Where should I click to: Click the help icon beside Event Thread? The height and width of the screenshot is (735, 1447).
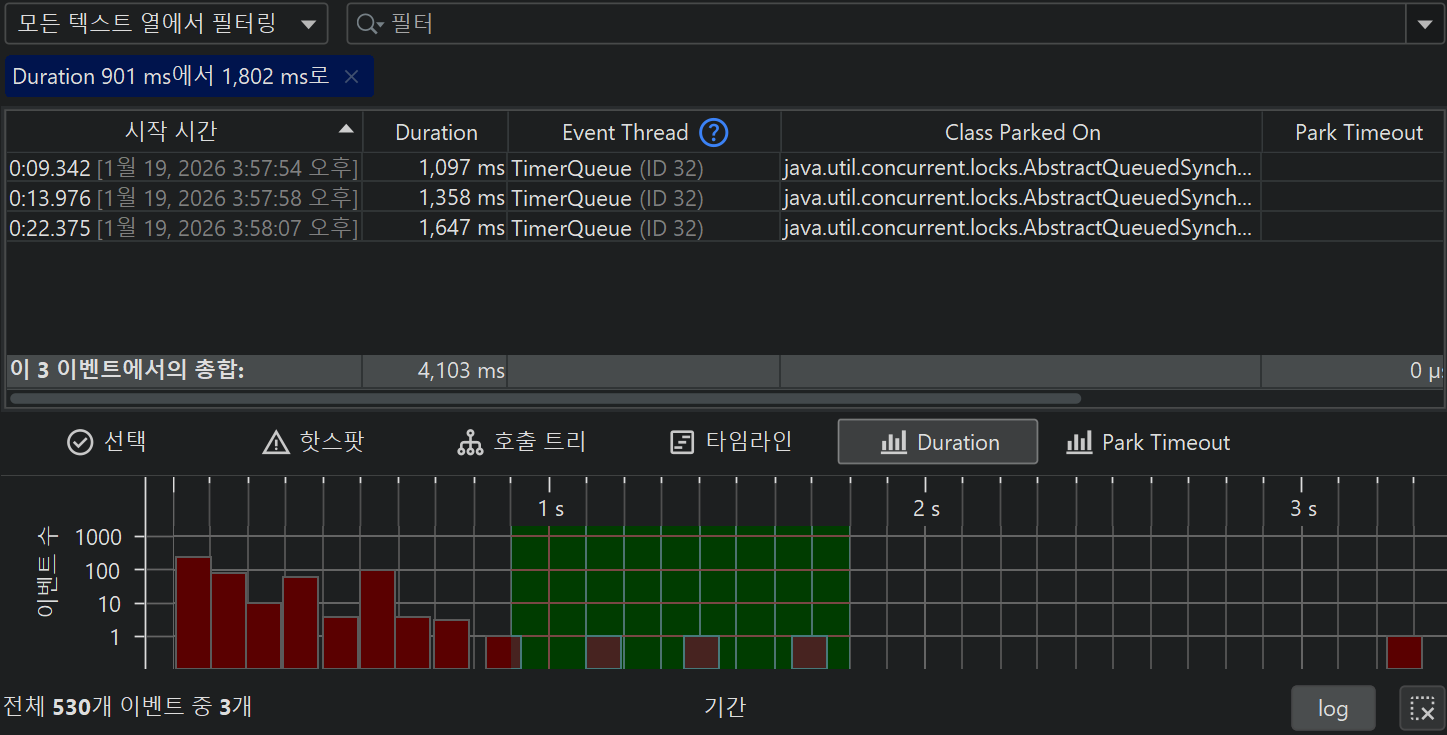click(x=714, y=132)
